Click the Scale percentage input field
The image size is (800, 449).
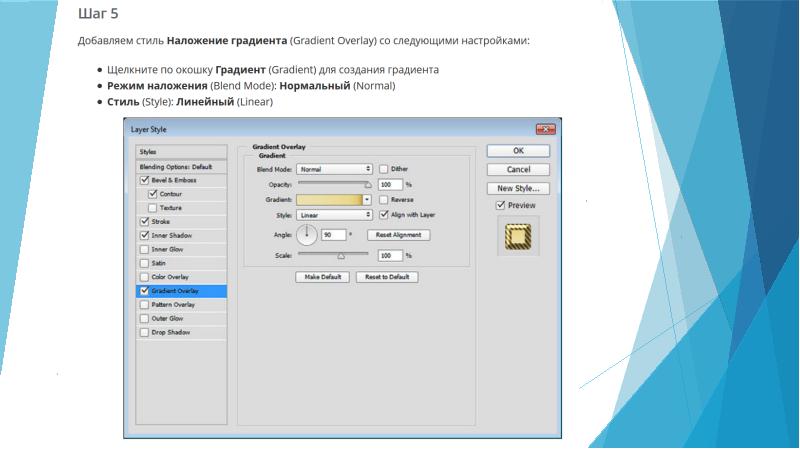click(x=389, y=256)
